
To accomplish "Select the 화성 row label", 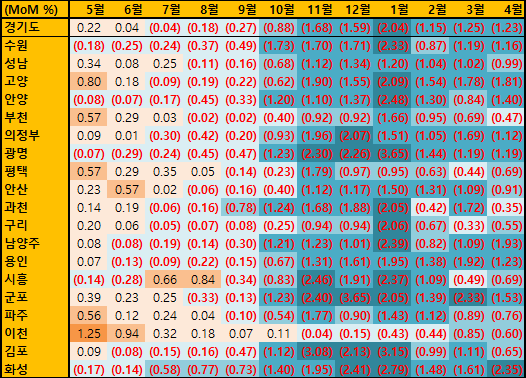I will [35, 369].
